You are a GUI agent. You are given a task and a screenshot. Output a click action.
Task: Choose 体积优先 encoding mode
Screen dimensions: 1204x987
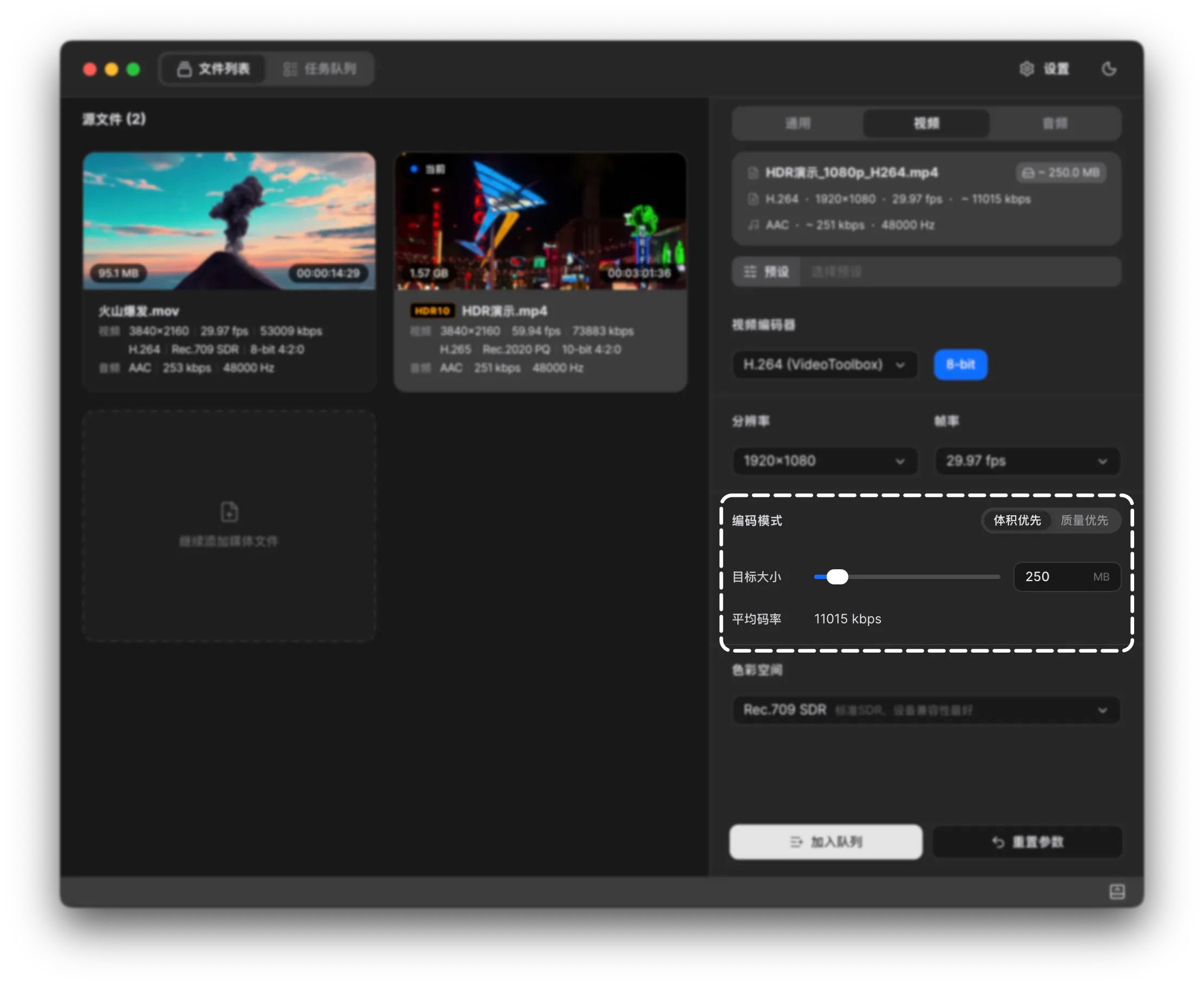tap(1017, 520)
